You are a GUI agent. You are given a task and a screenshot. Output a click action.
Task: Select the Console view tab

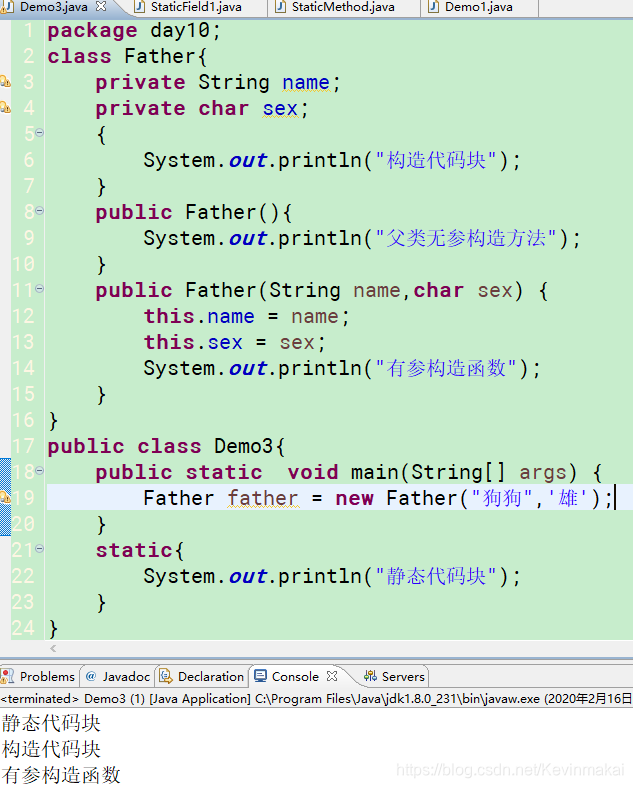[295, 676]
